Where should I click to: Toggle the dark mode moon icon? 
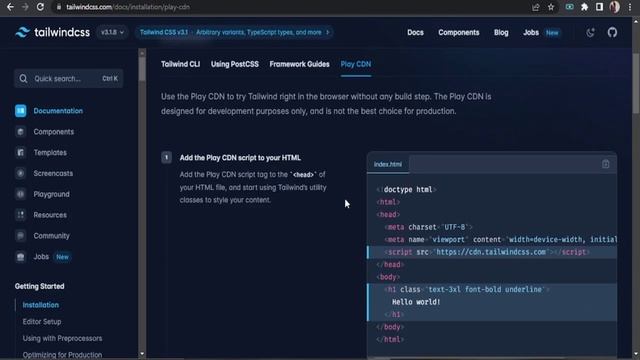(590, 33)
